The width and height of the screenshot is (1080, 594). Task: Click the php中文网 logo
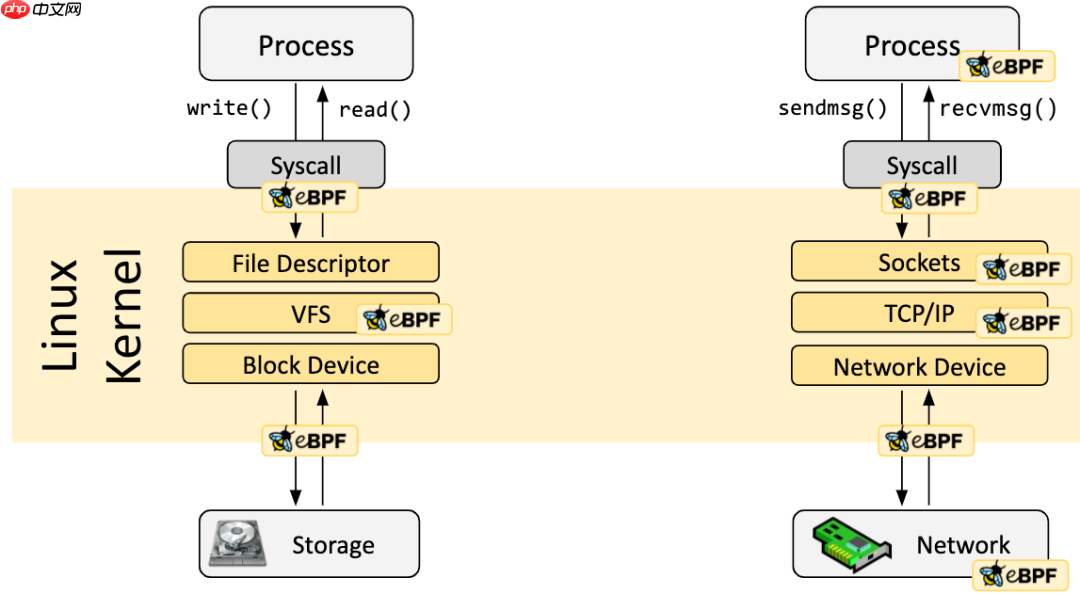point(42,10)
